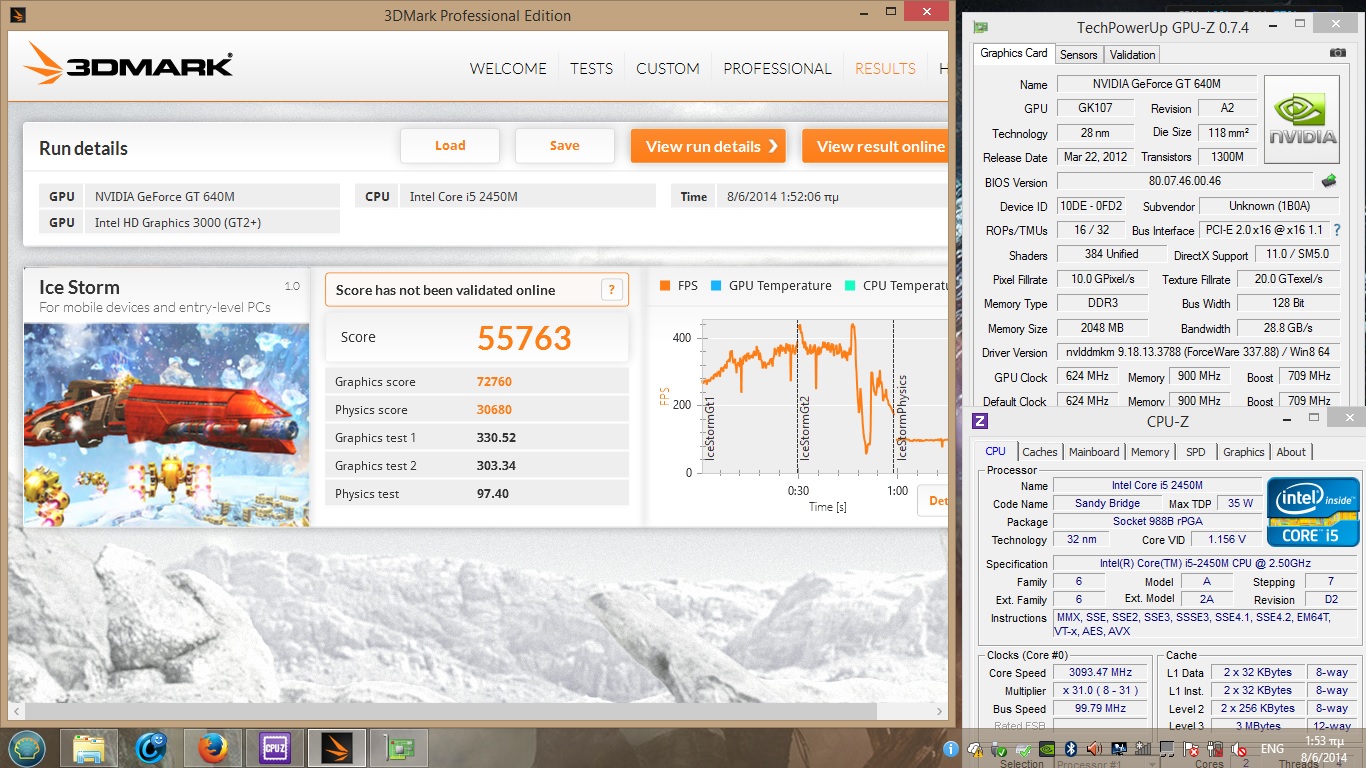Click View result online button
Screen dimensions: 1366x768
pos(875,146)
